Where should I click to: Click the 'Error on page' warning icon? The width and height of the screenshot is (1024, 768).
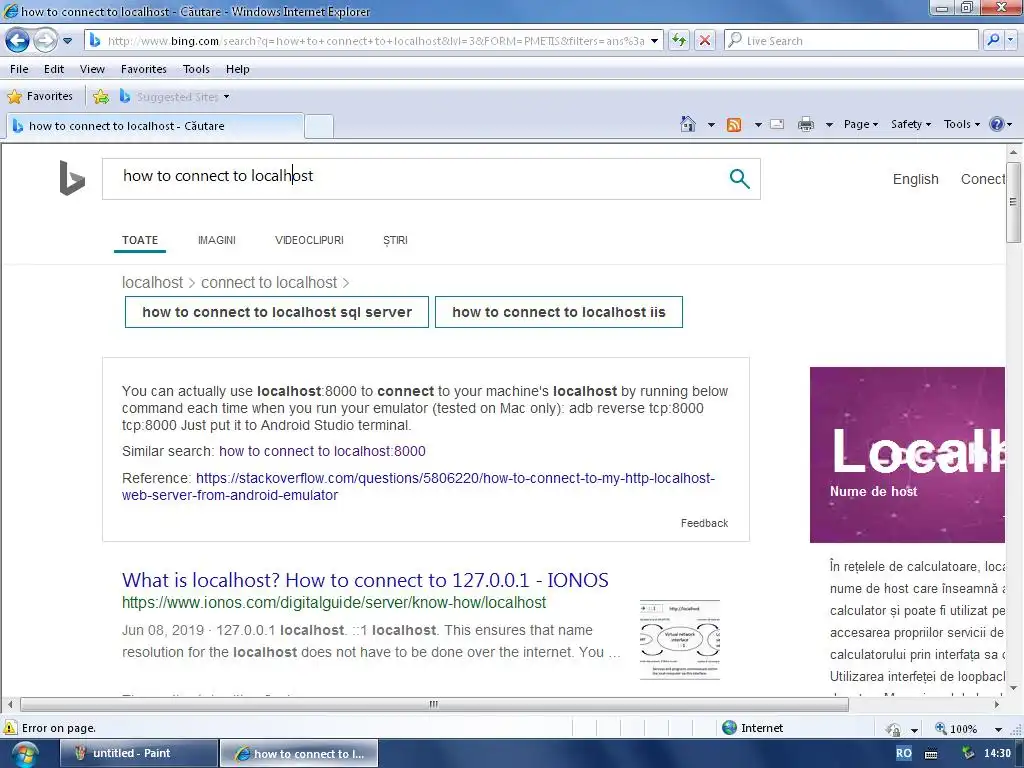point(10,728)
